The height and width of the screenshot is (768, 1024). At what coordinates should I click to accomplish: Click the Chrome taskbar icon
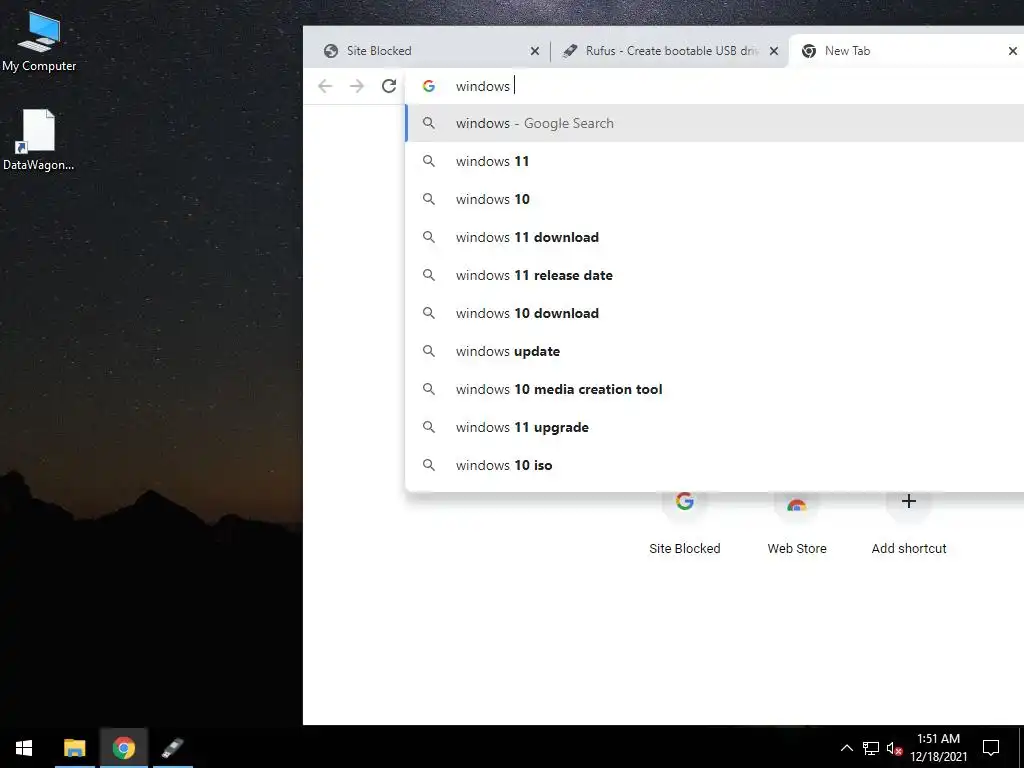tap(123, 748)
